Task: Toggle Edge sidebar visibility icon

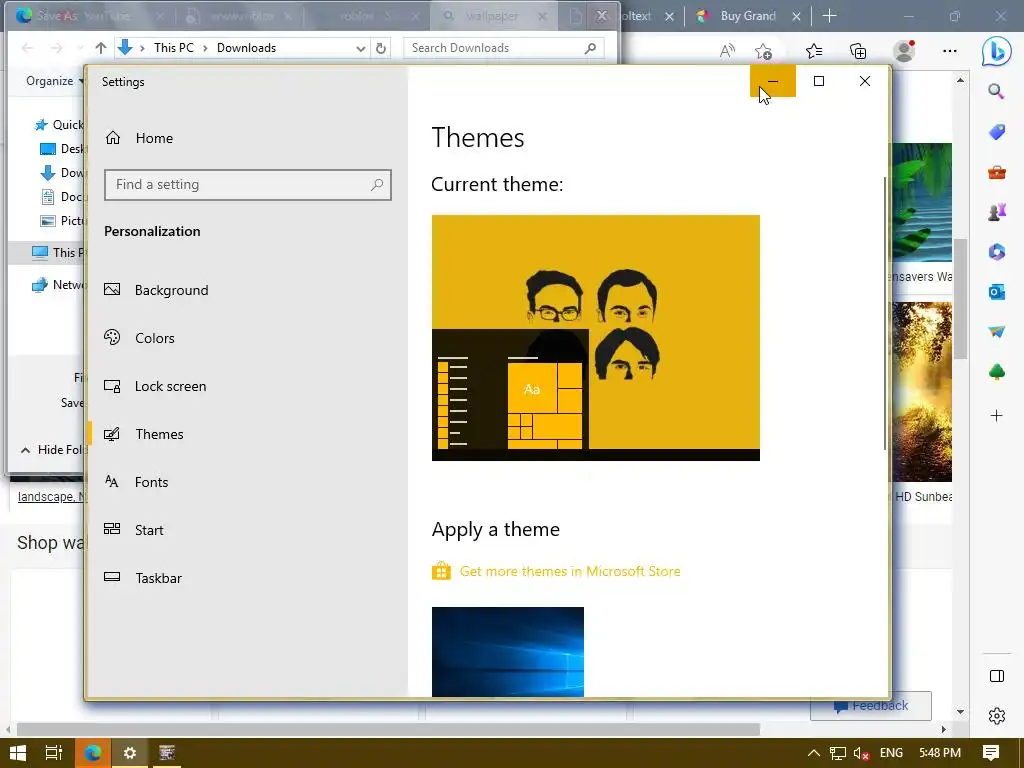Action: (997, 676)
